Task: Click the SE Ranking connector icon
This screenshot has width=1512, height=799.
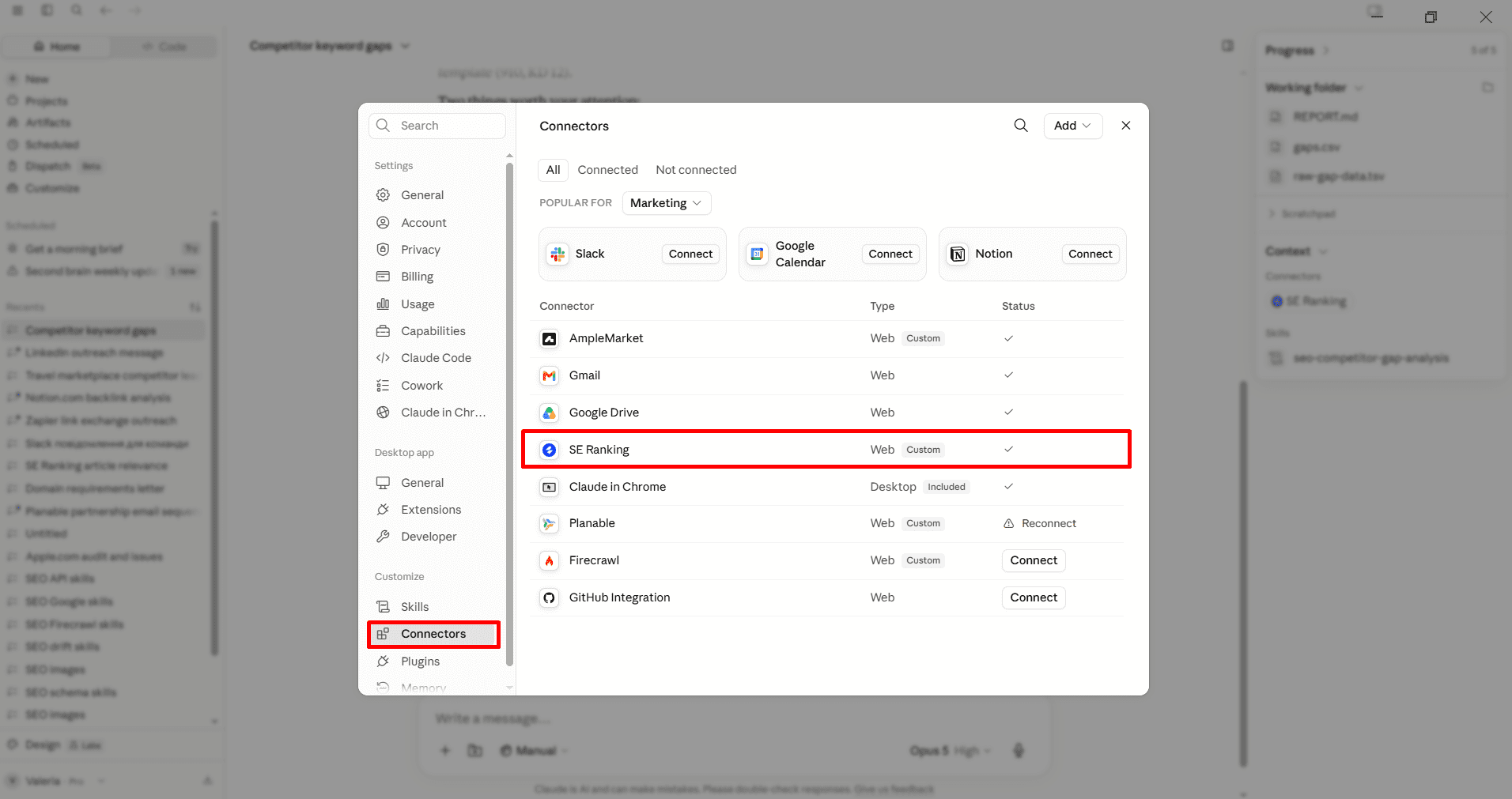Action: click(x=549, y=450)
